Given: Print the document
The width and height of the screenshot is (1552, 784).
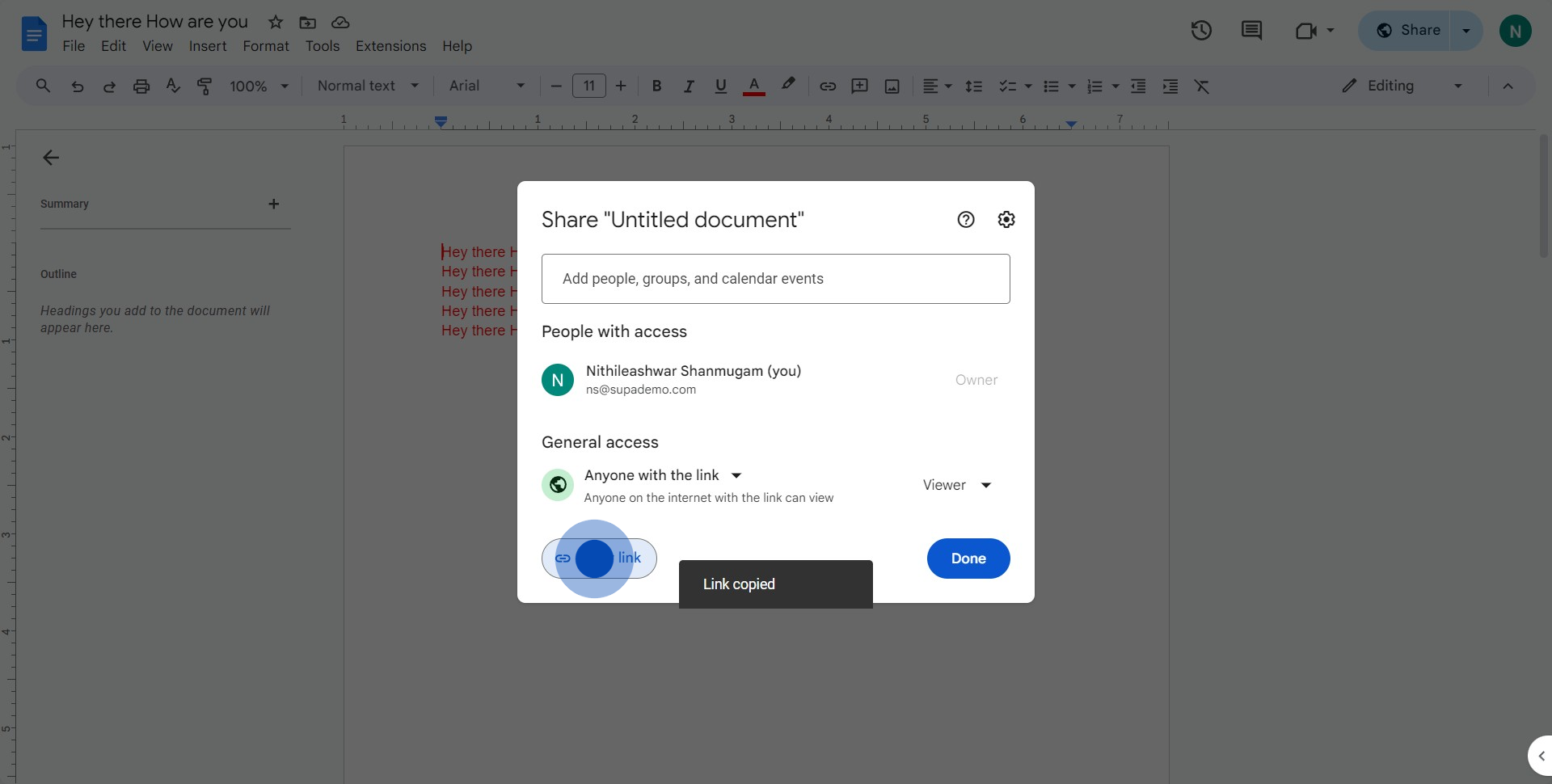Looking at the screenshot, I should click(x=141, y=86).
